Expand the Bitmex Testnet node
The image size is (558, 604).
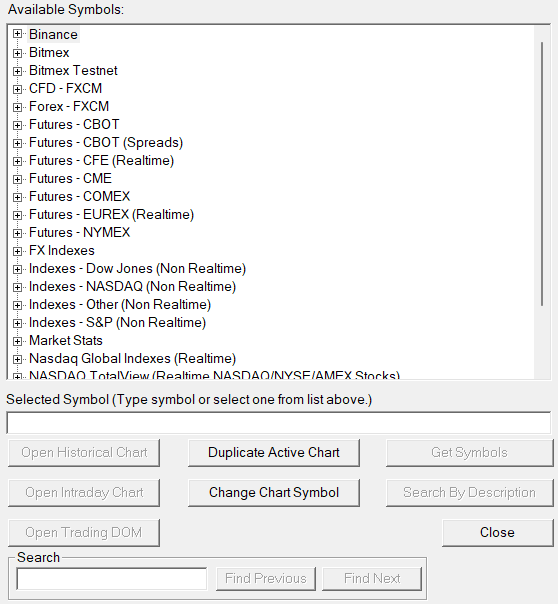[x=17, y=70]
